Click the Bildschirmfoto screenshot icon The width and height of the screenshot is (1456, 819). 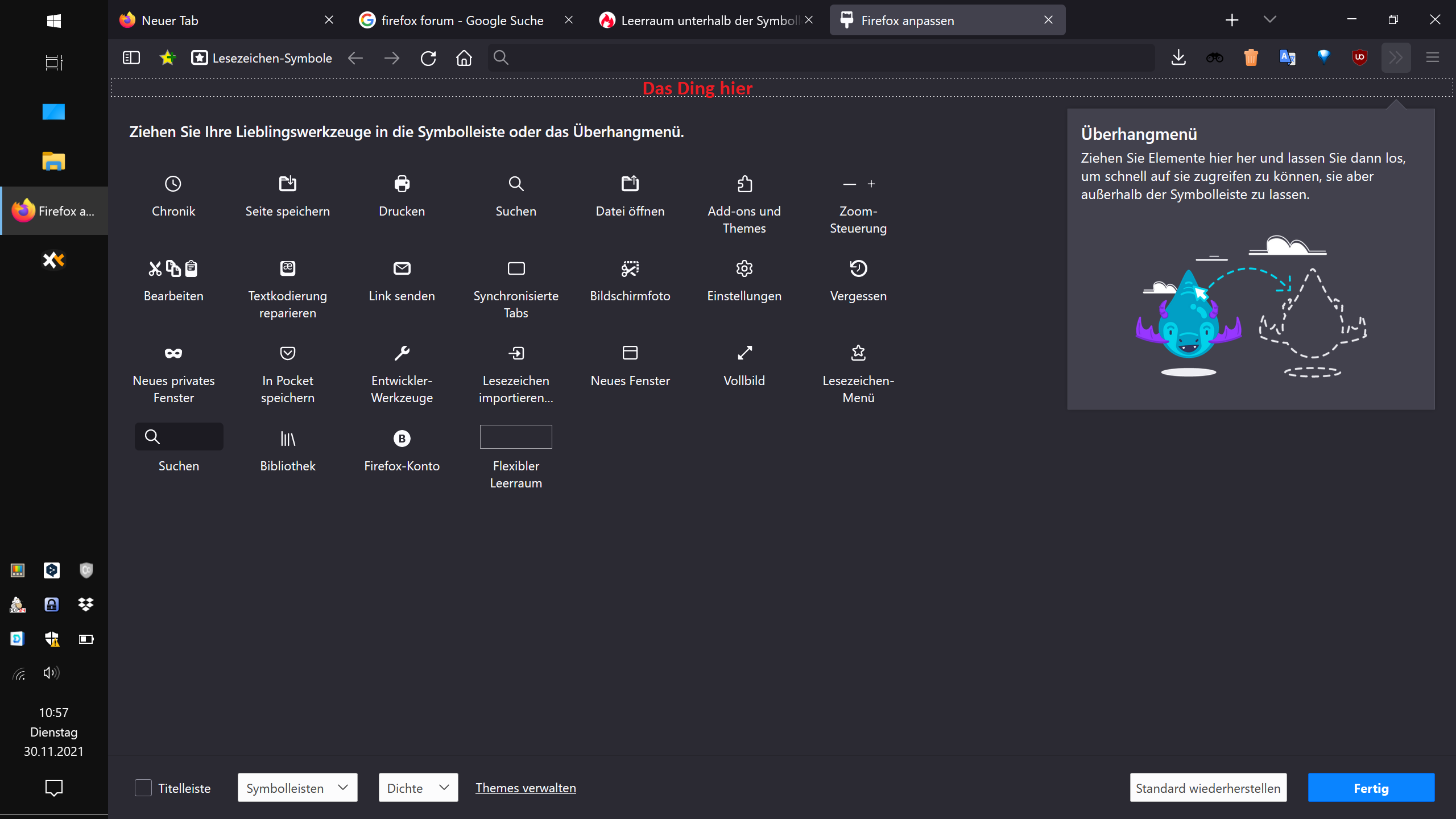(x=630, y=268)
